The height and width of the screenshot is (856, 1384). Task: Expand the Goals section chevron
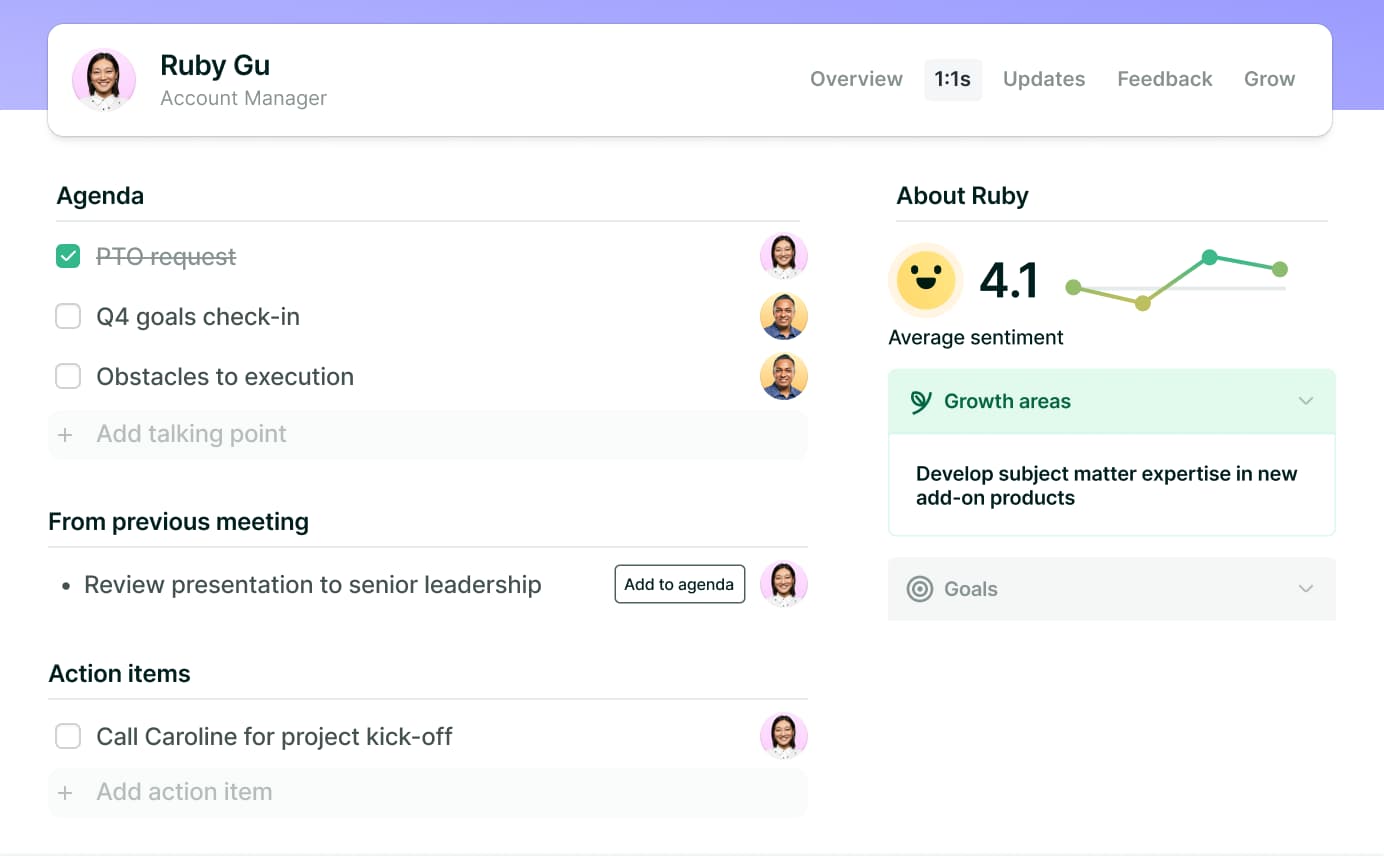pos(1305,589)
